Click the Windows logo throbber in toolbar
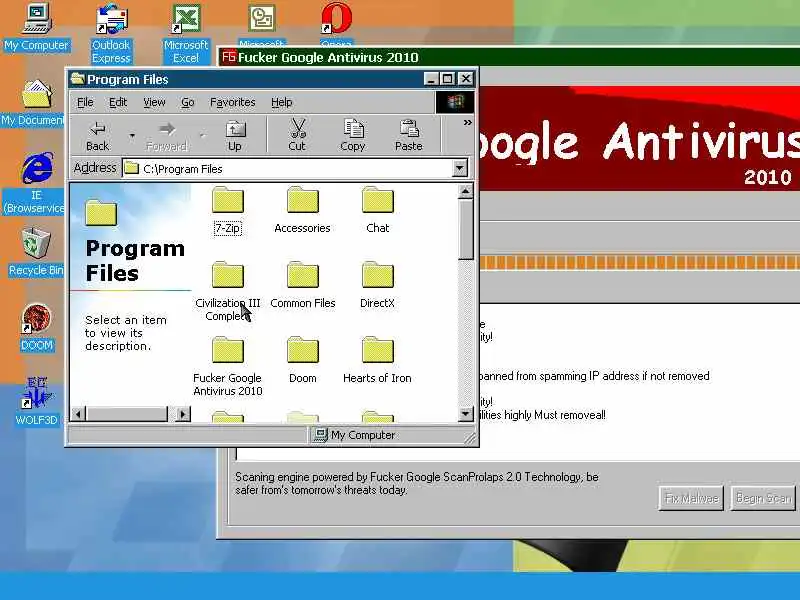The width and height of the screenshot is (800, 600). 455,102
